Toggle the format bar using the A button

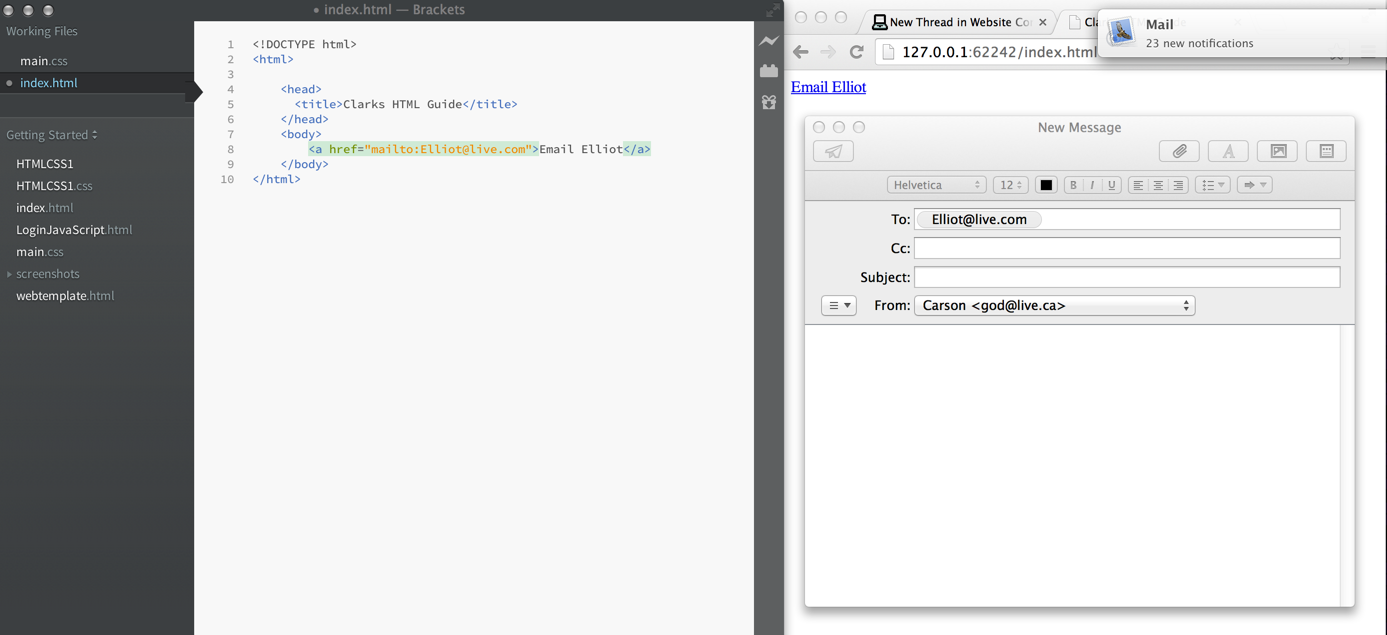coord(1228,151)
